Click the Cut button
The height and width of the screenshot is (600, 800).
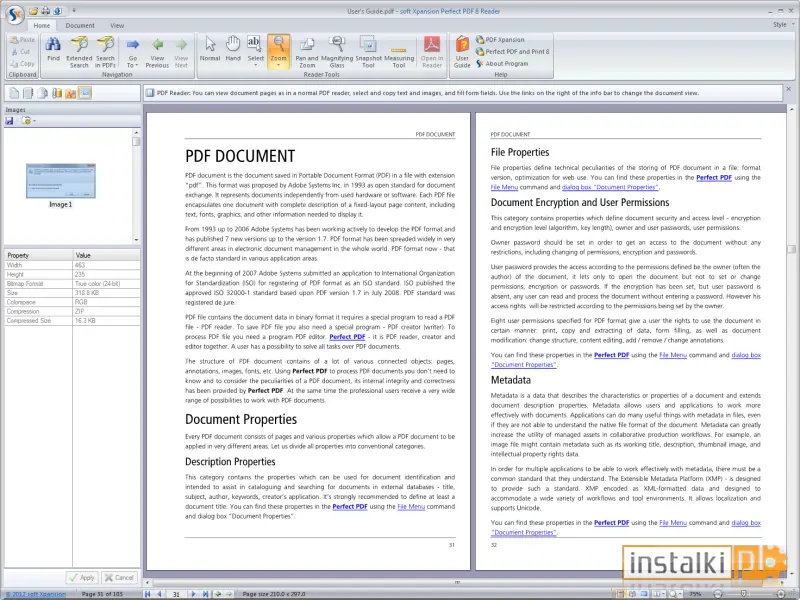(x=21, y=52)
